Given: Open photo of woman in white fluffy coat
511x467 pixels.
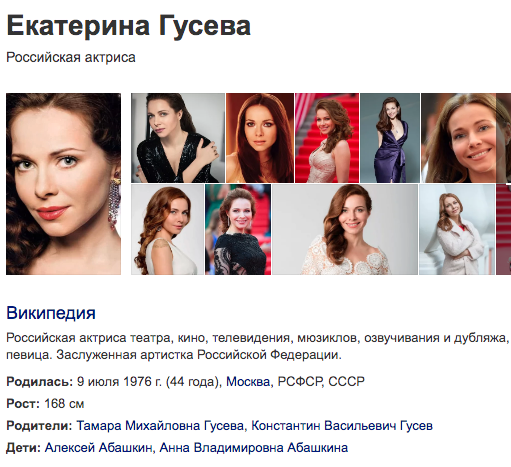Looking at the screenshot, I should click(457, 229).
